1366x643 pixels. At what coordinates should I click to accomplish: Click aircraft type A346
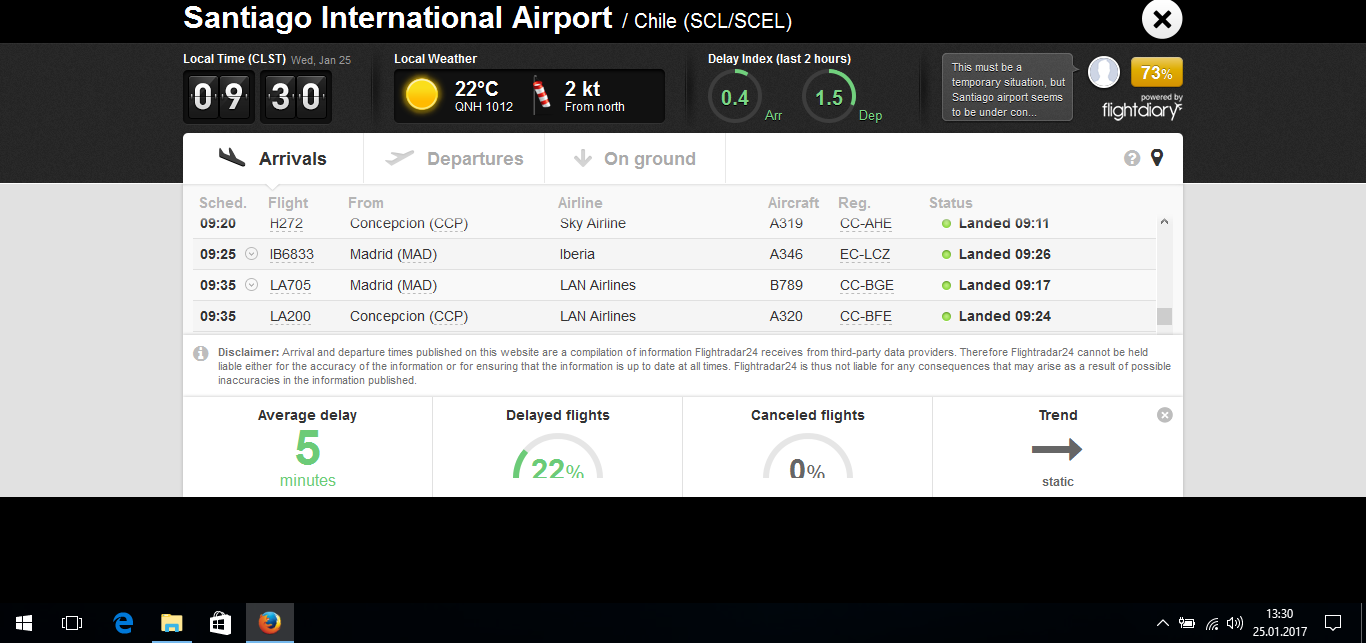point(786,254)
